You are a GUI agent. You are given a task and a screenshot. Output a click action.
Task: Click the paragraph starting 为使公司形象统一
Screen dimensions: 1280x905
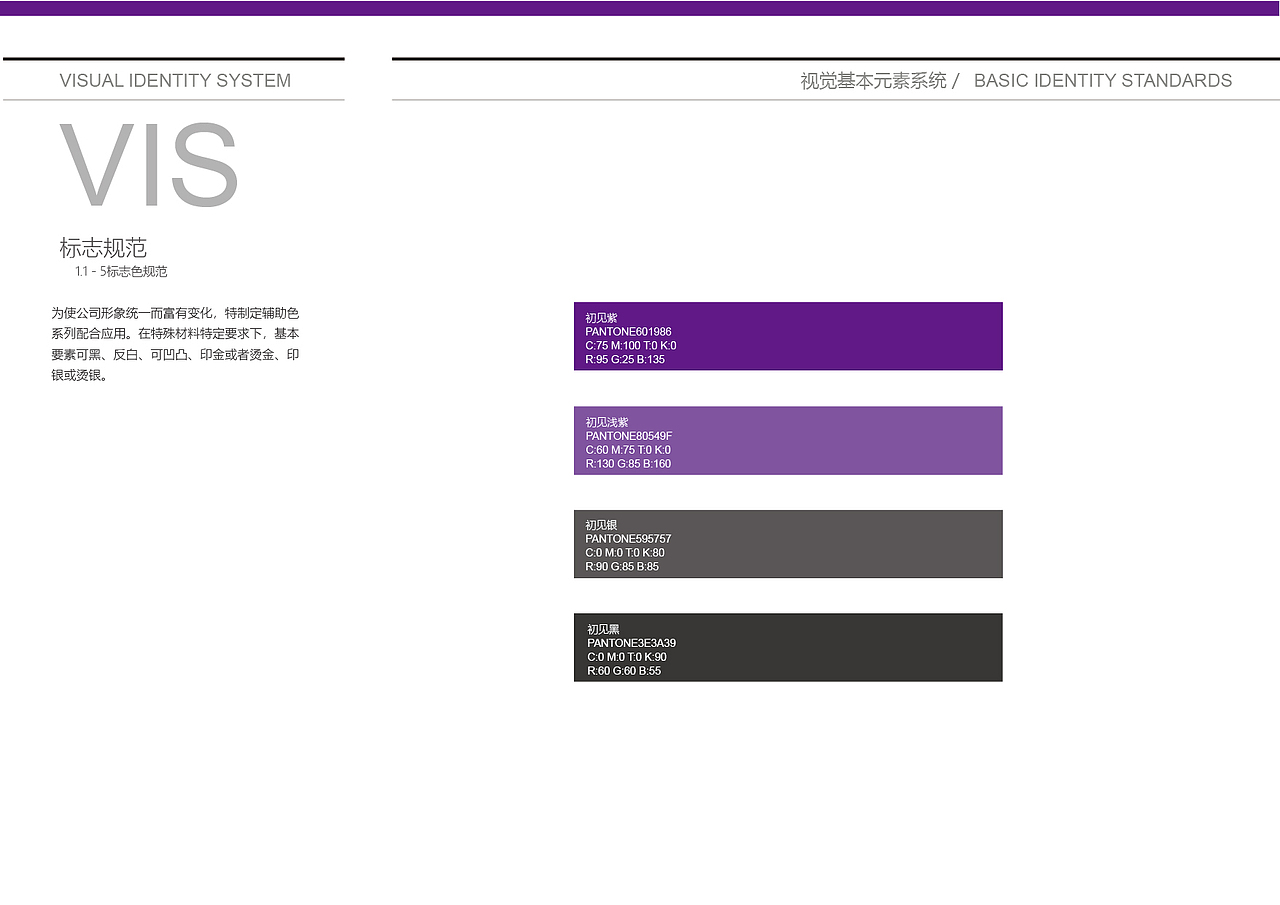[175, 344]
